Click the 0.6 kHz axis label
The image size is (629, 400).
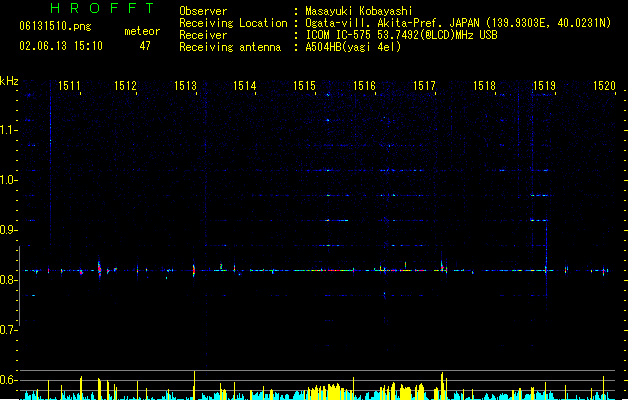8,380
